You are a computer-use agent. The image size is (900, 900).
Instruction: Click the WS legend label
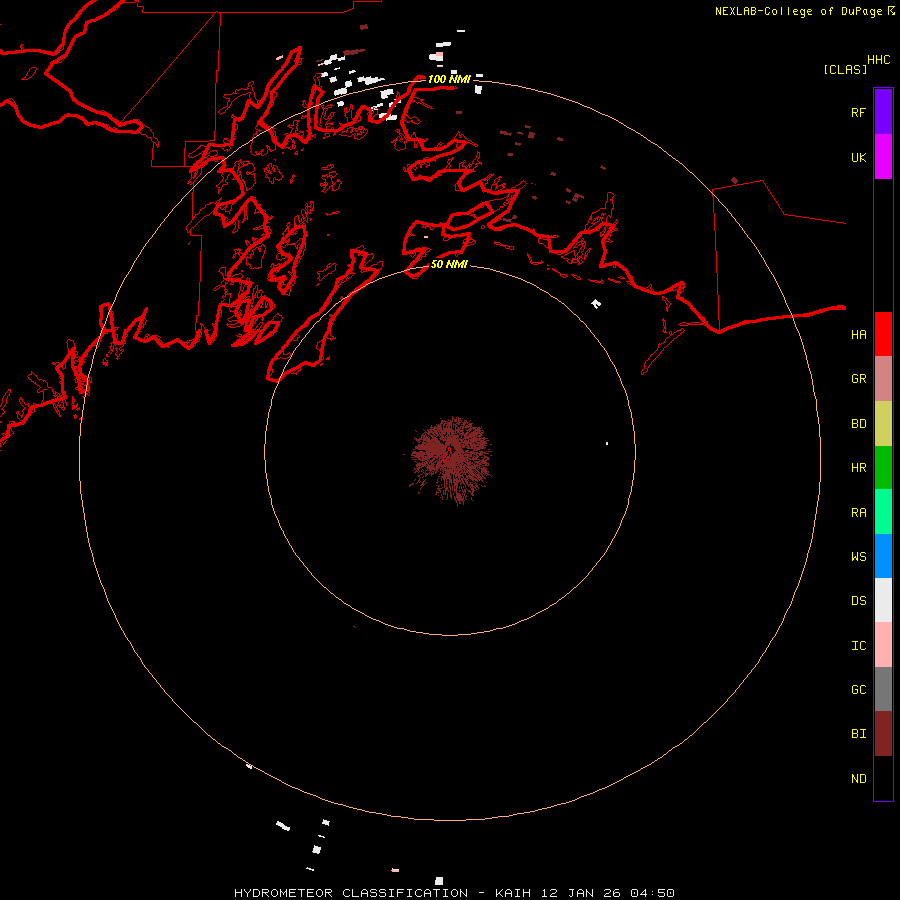pos(858,557)
